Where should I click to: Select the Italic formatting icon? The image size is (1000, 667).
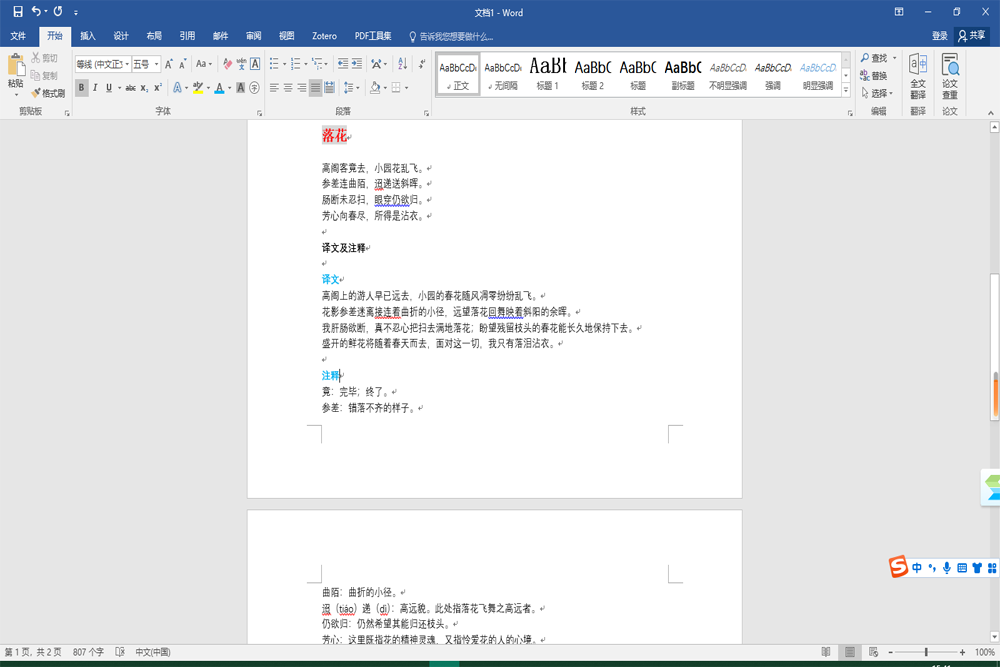pos(94,86)
